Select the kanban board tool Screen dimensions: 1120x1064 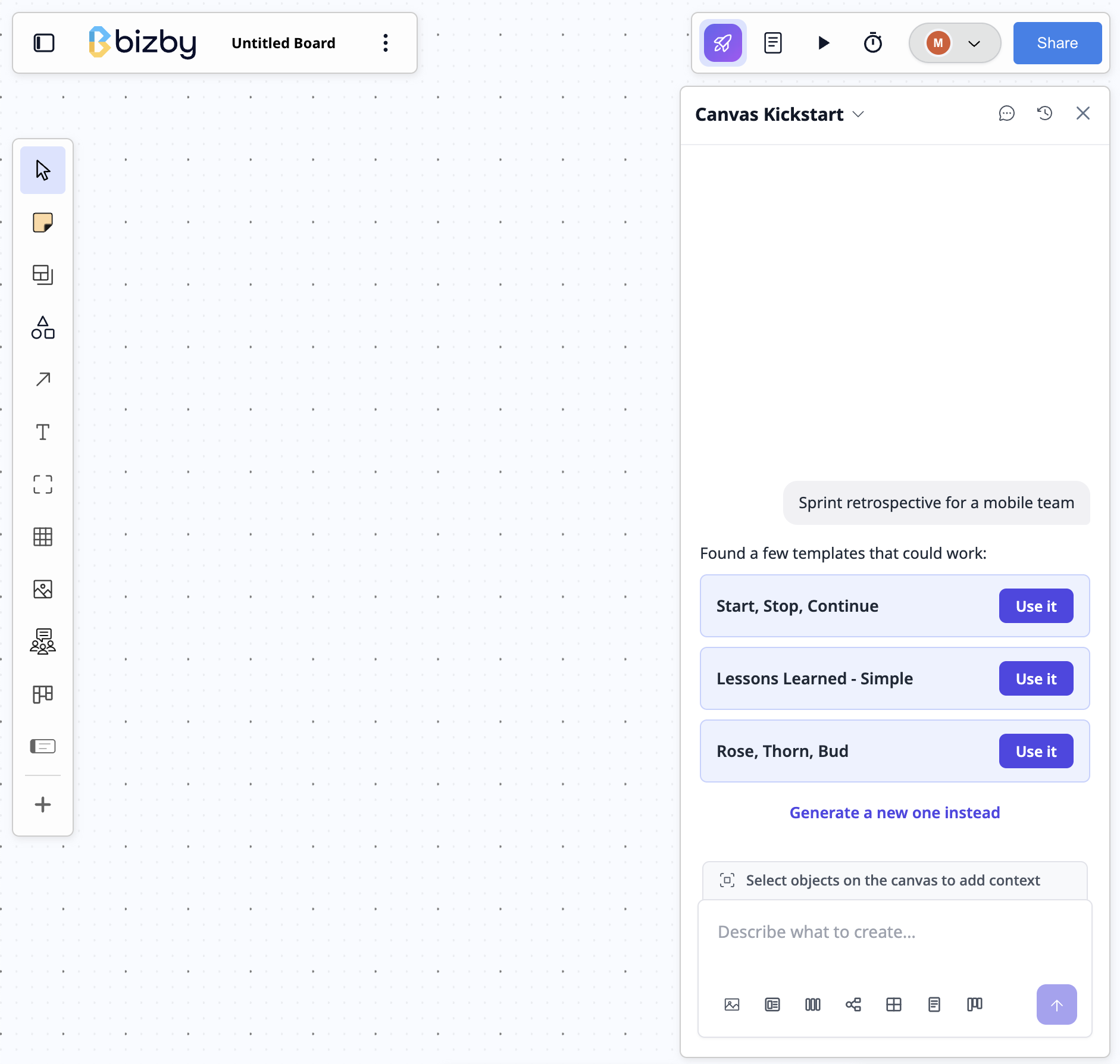click(x=43, y=694)
